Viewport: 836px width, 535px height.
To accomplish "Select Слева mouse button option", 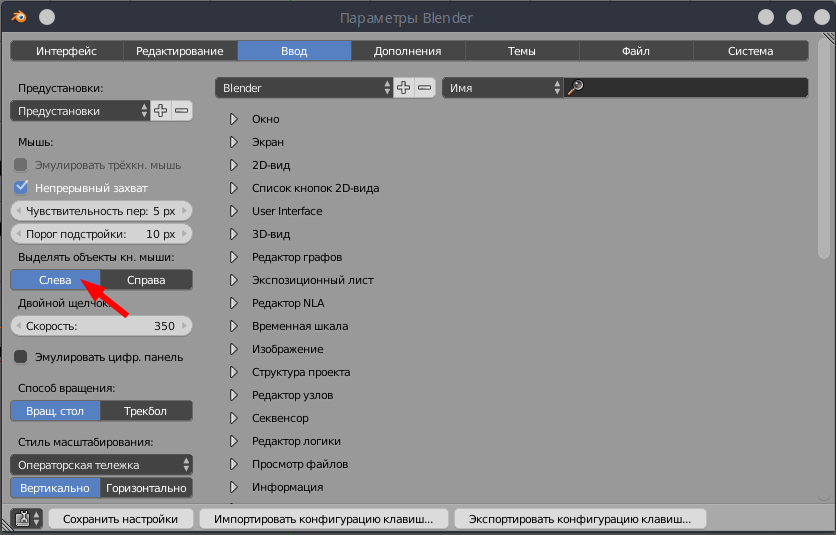I will (55, 280).
